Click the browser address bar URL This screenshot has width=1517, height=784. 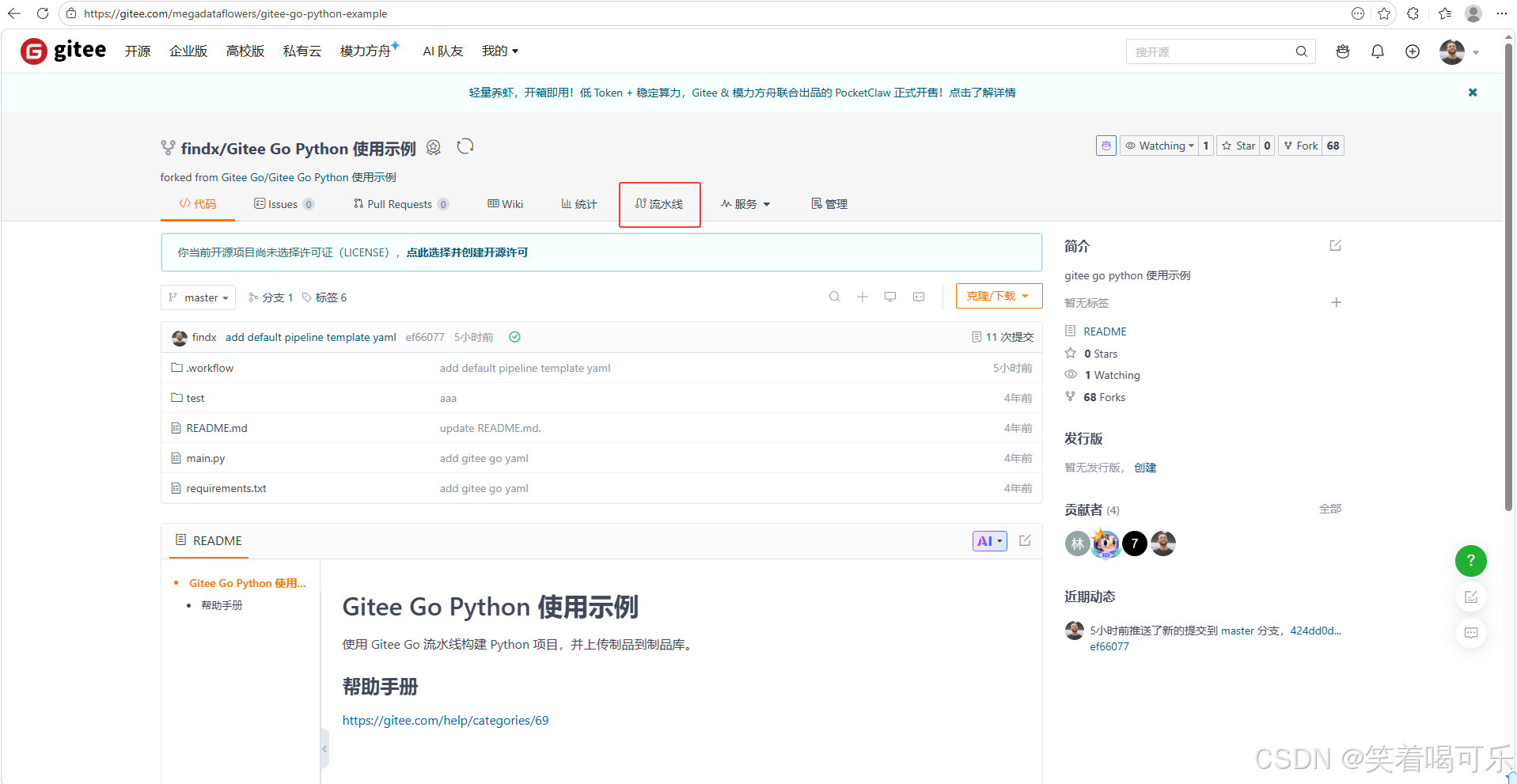point(235,13)
